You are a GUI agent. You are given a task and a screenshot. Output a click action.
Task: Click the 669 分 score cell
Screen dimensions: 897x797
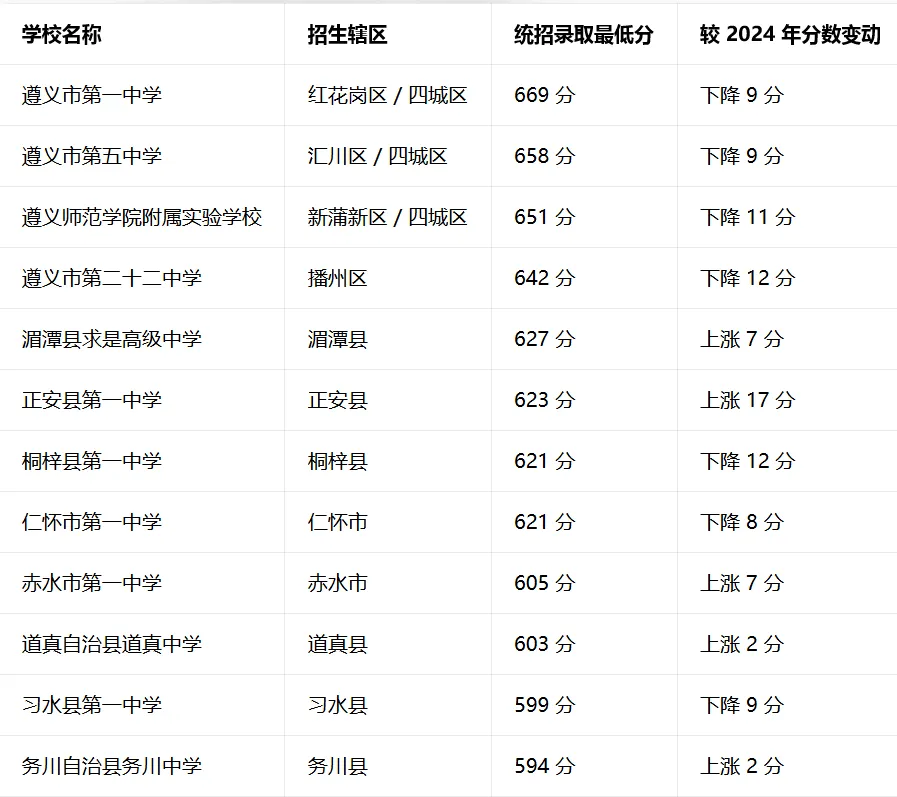541,95
